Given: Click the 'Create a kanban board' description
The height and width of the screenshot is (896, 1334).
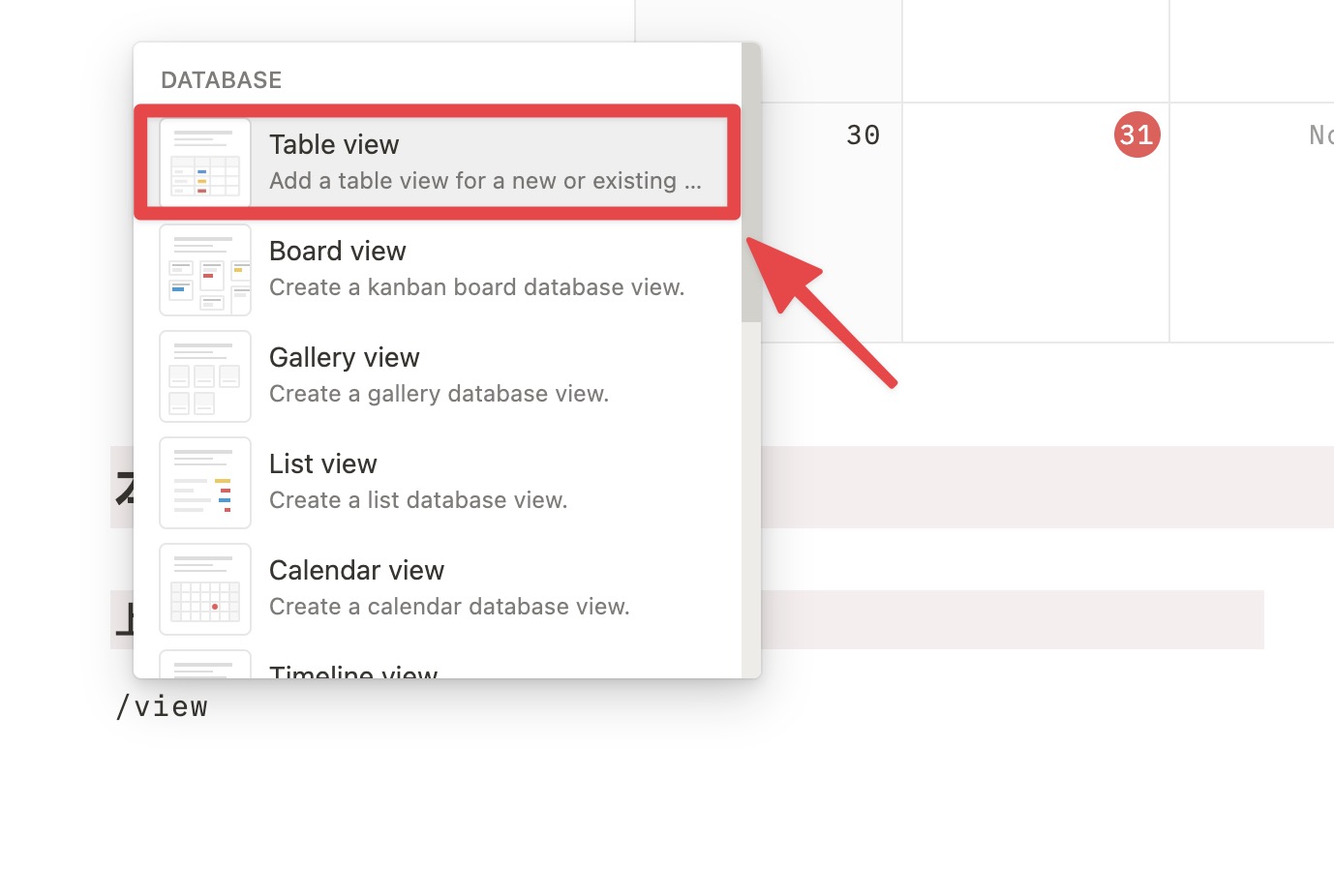Looking at the screenshot, I should coord(476,287).
